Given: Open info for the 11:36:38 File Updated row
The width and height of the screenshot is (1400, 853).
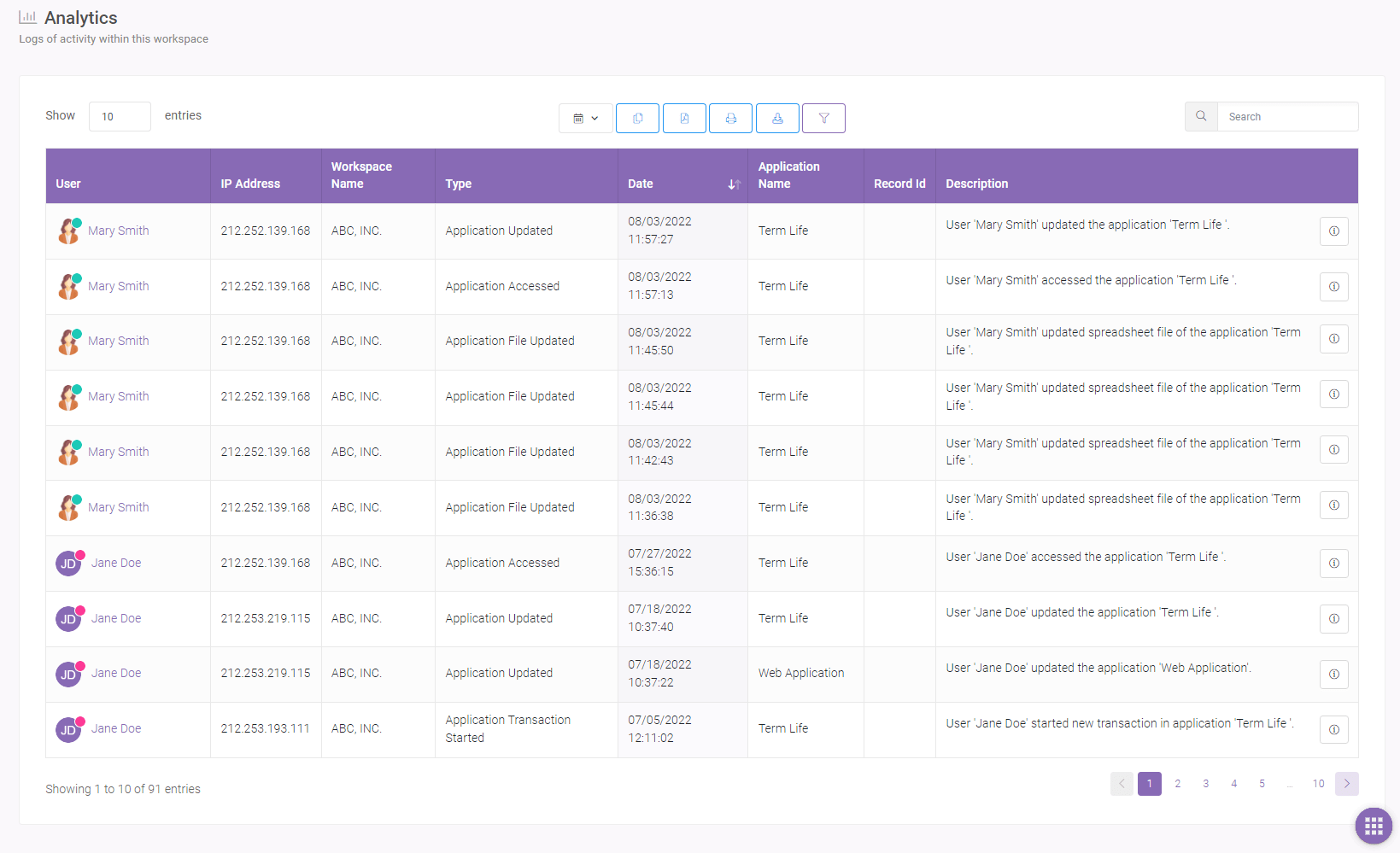Looking at the screenshot, I should (x=1334, y=505).
